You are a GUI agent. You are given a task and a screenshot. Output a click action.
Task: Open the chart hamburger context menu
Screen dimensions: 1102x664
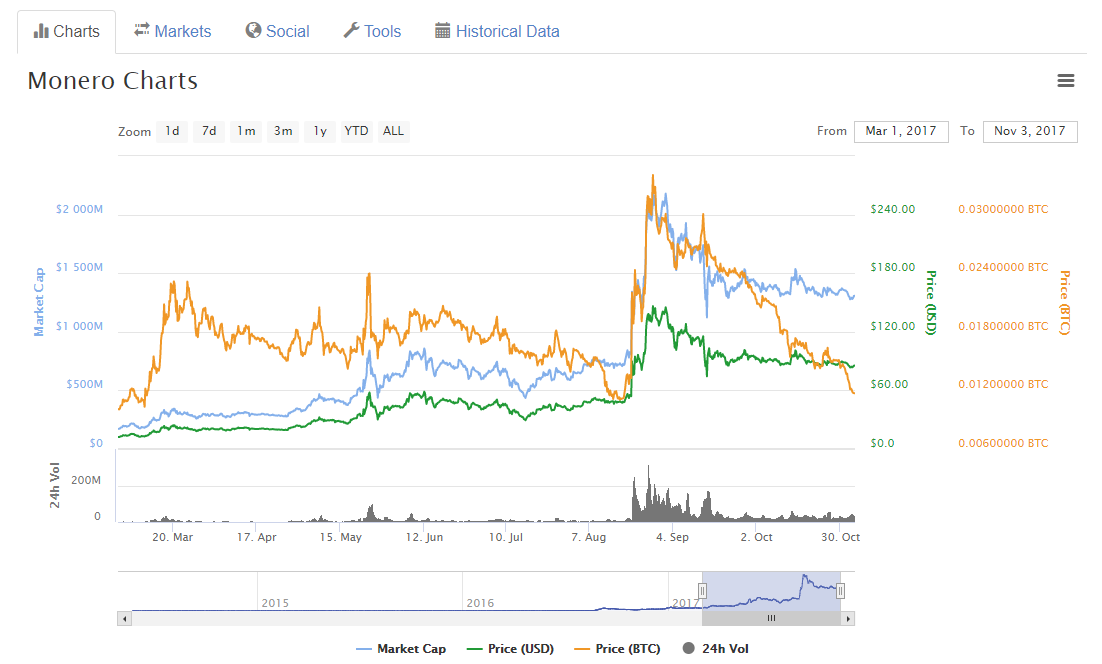(1065, 81)
